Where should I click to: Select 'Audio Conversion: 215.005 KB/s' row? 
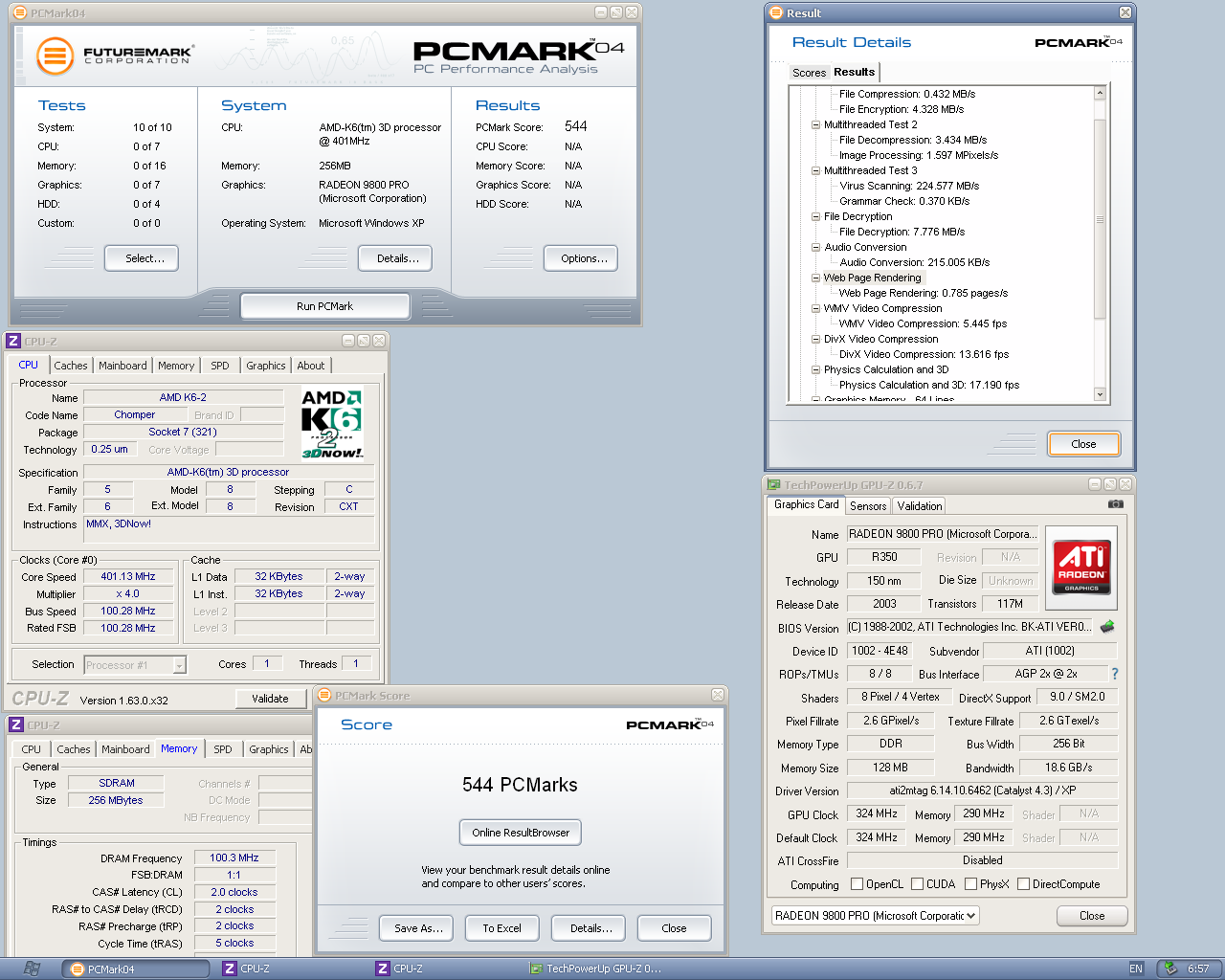[x=914, y=262]
